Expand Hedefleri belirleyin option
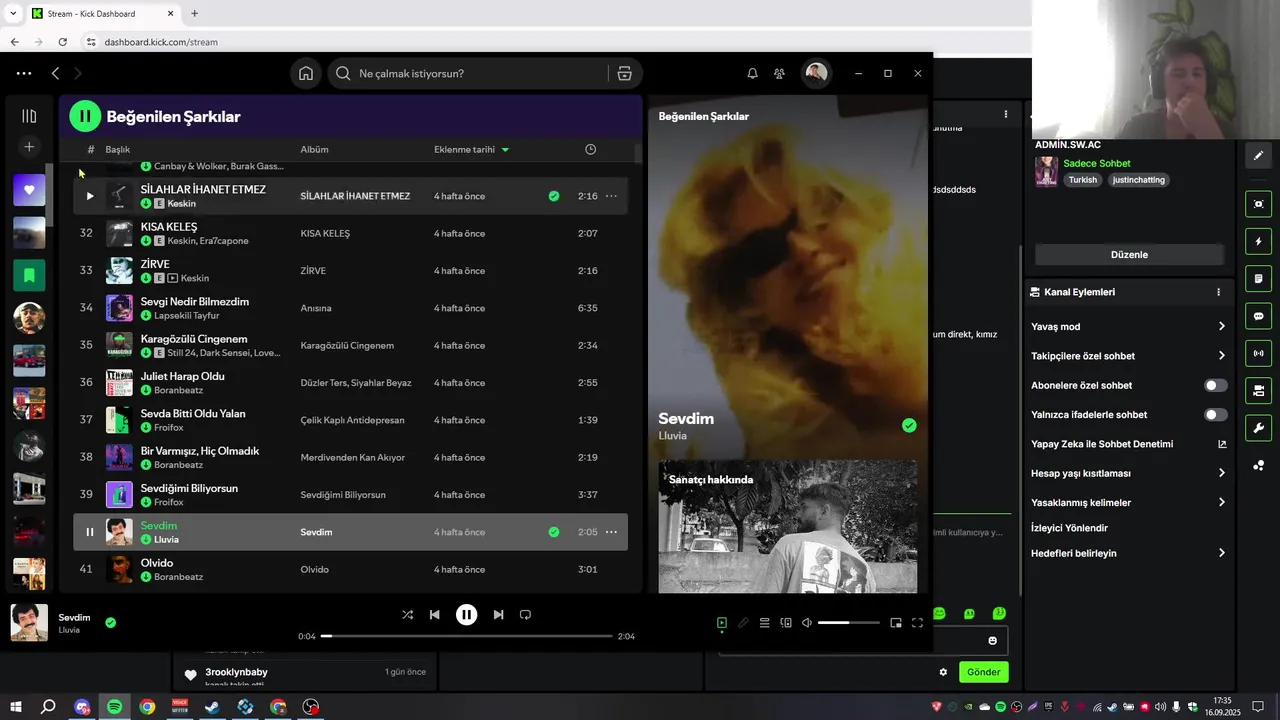Viewport: 1280px width, 720px height. click(1128, 553)
